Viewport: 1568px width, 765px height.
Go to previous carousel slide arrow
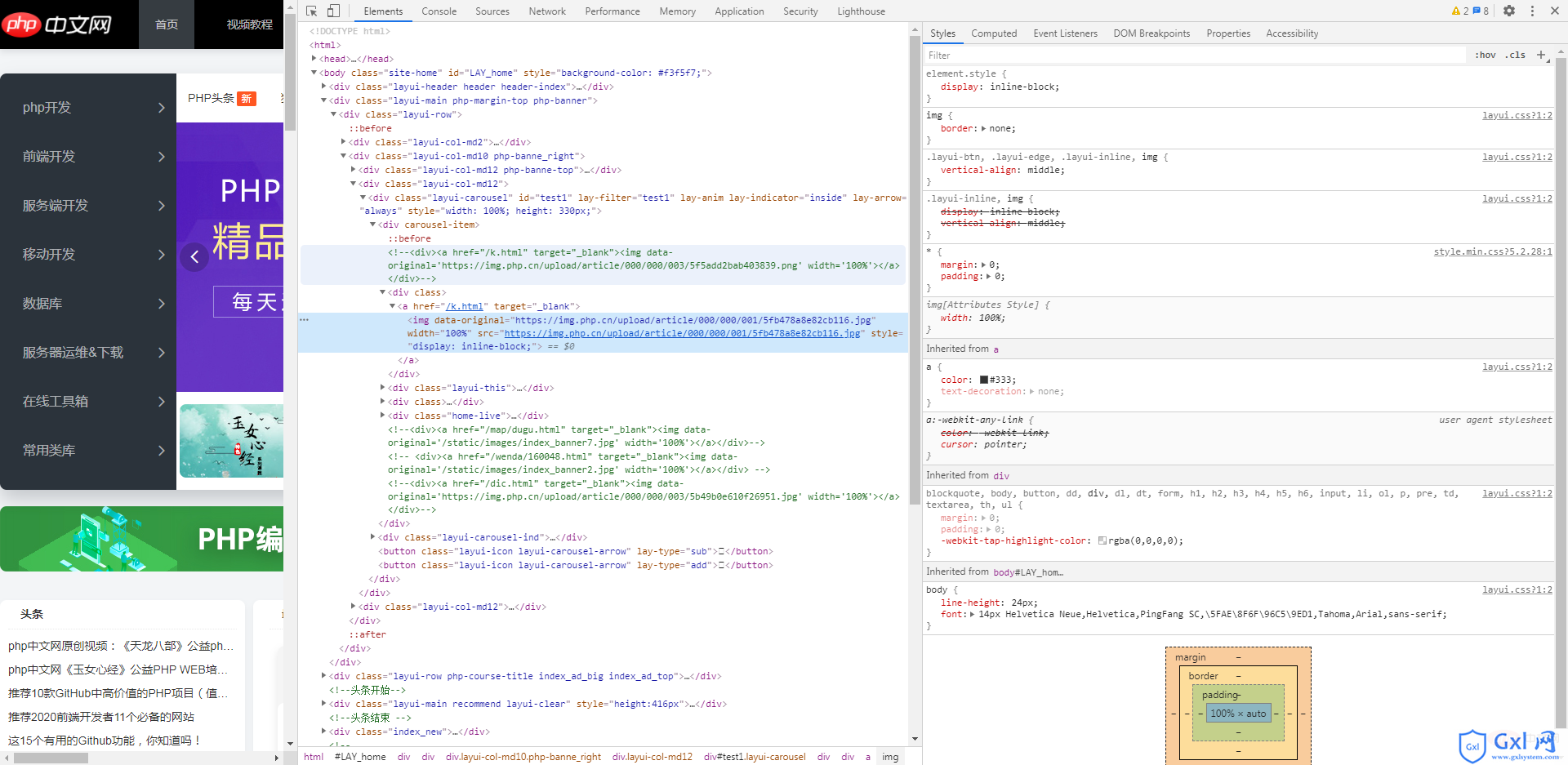pos(194,256)
